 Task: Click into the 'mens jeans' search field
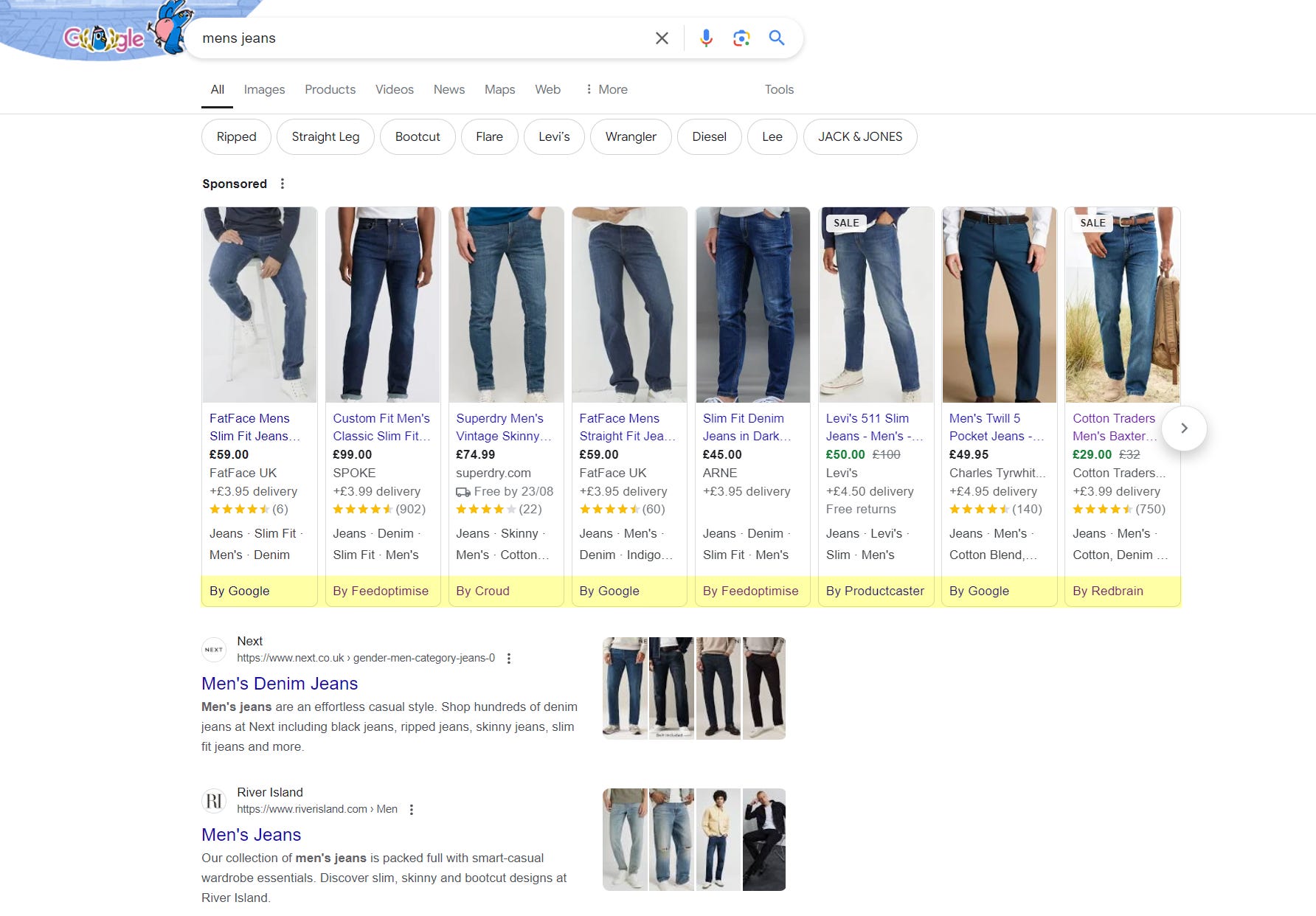(x=420, y=38)
